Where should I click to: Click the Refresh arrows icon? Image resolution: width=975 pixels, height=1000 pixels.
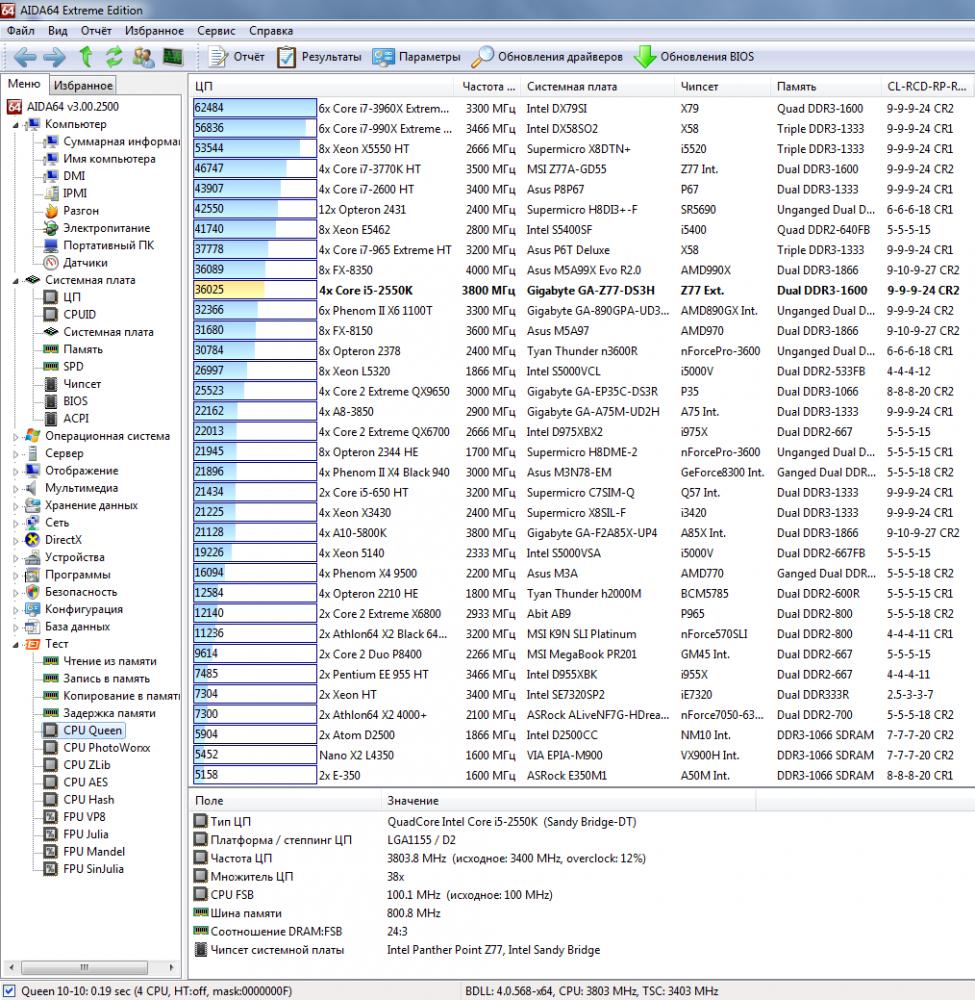click(x=114, y=57)
